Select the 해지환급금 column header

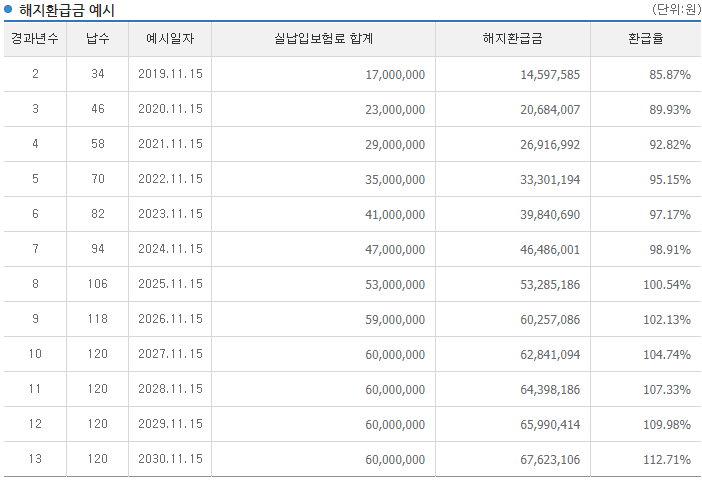(x=512, y=40)
